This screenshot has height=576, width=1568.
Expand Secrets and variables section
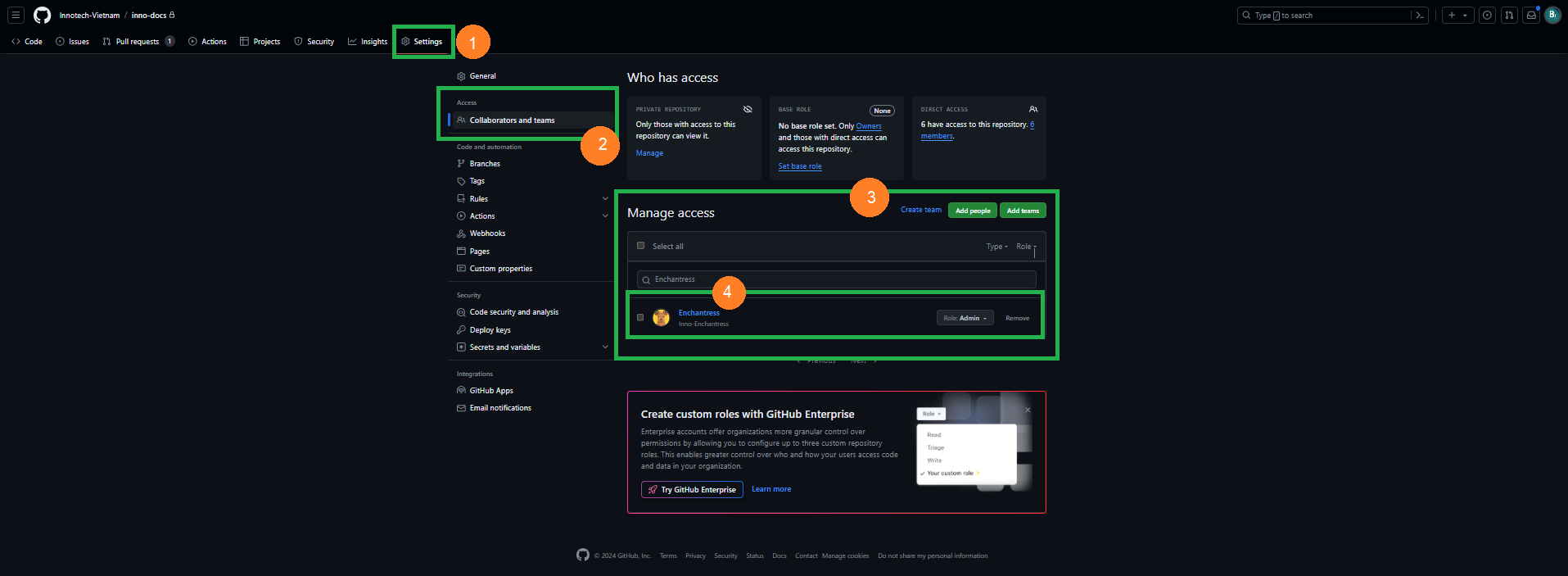(605, 347)
